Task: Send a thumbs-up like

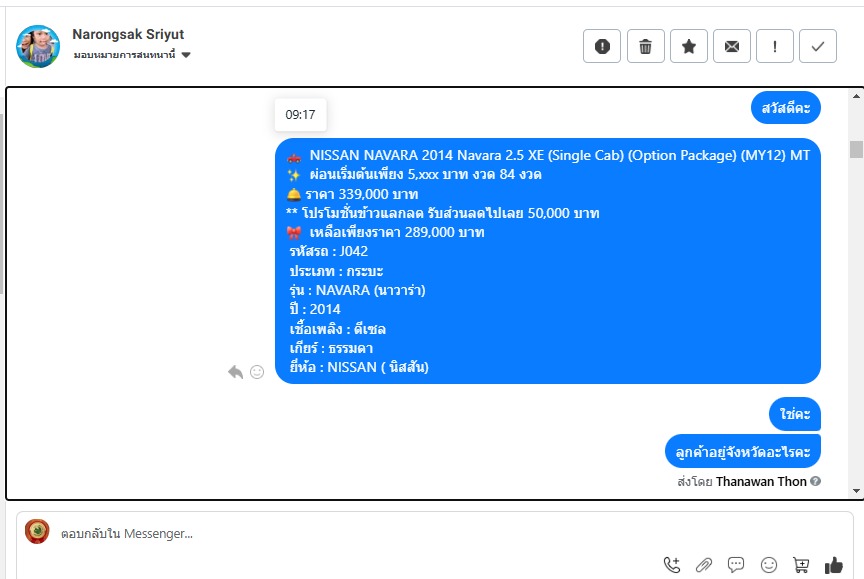Action: click(x=834, y=565)
